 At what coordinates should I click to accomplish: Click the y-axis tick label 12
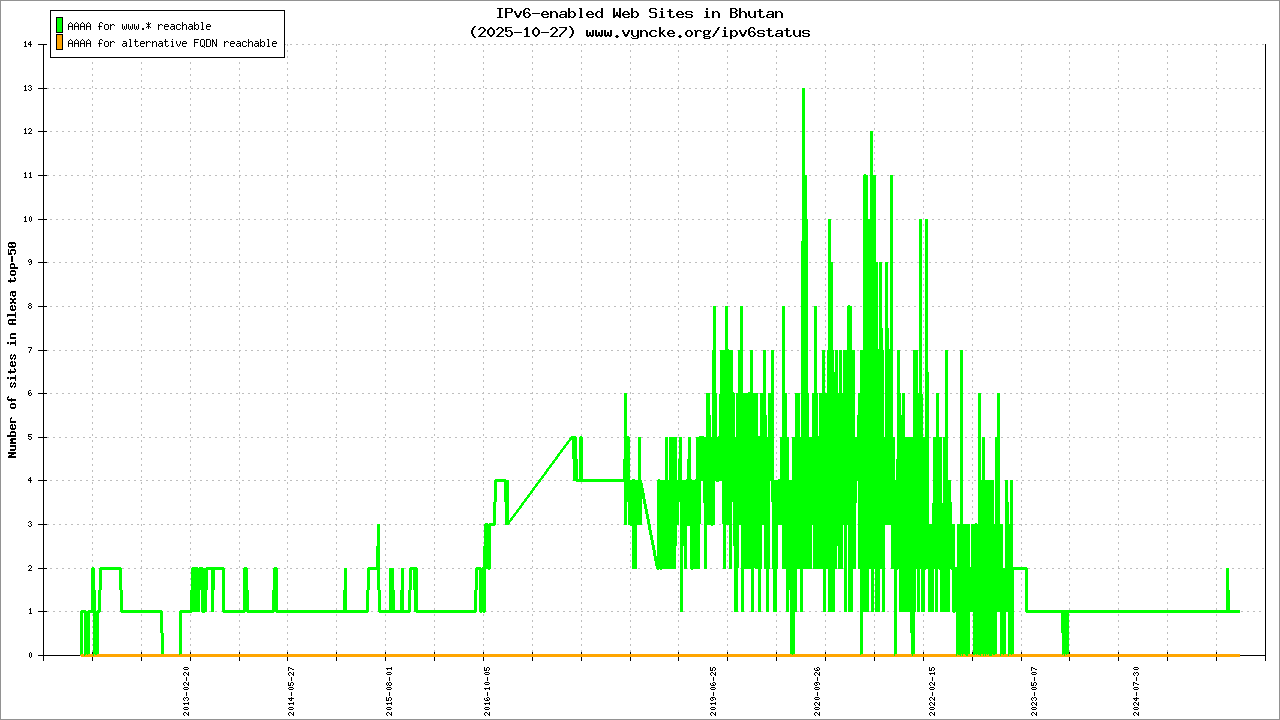point(29,131)
